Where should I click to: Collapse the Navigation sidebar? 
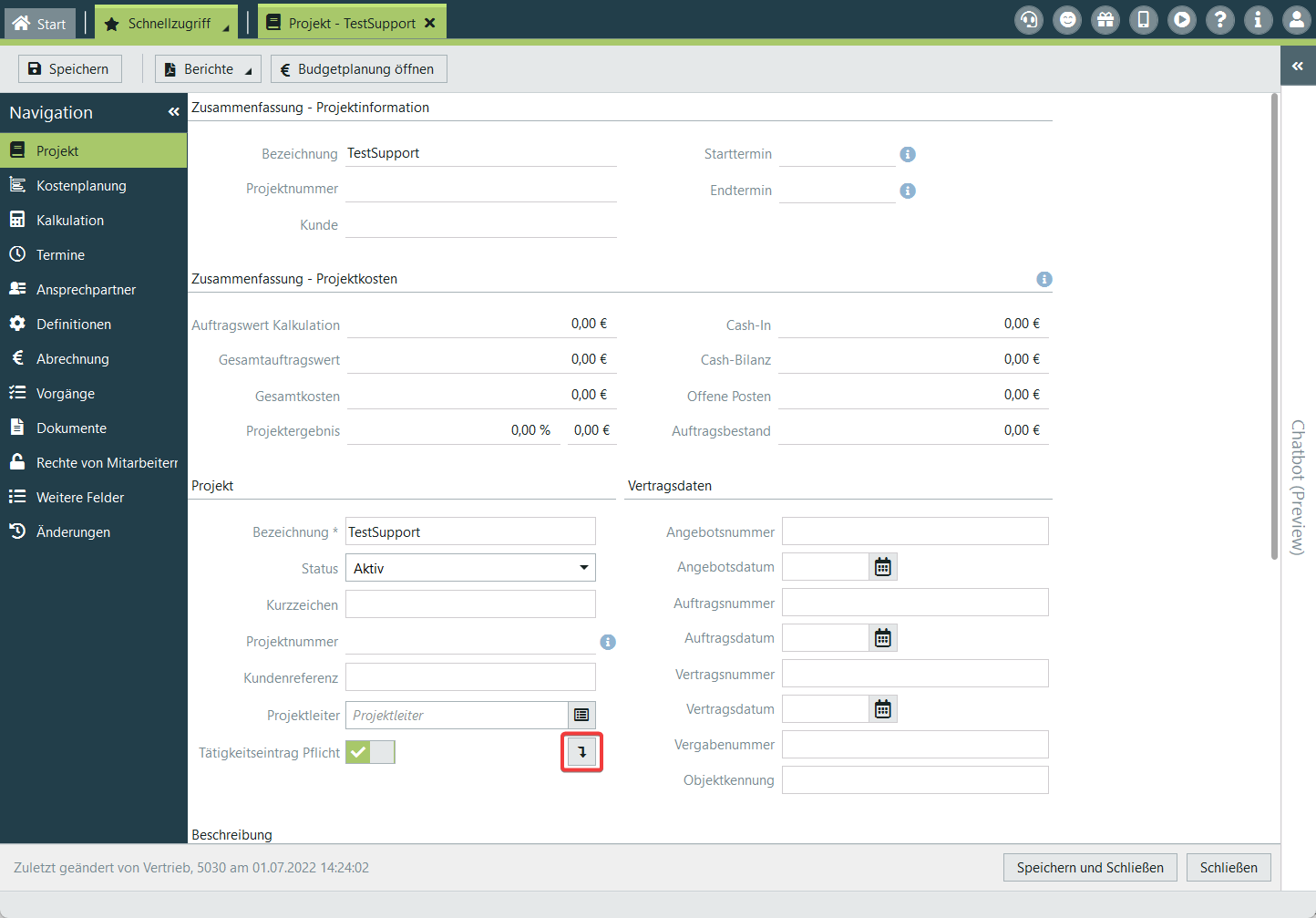[x=173, y=112]
